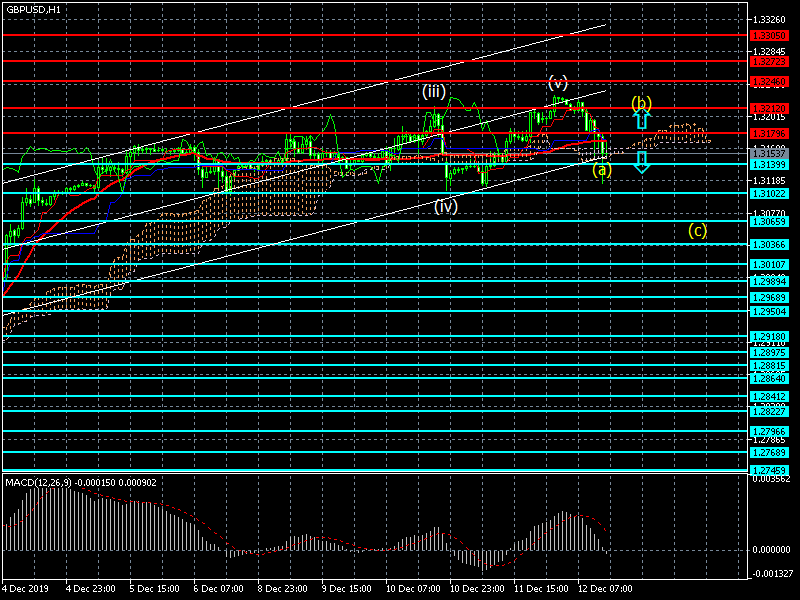Select the 1.28227 cyan price label

tap(769, 411)
